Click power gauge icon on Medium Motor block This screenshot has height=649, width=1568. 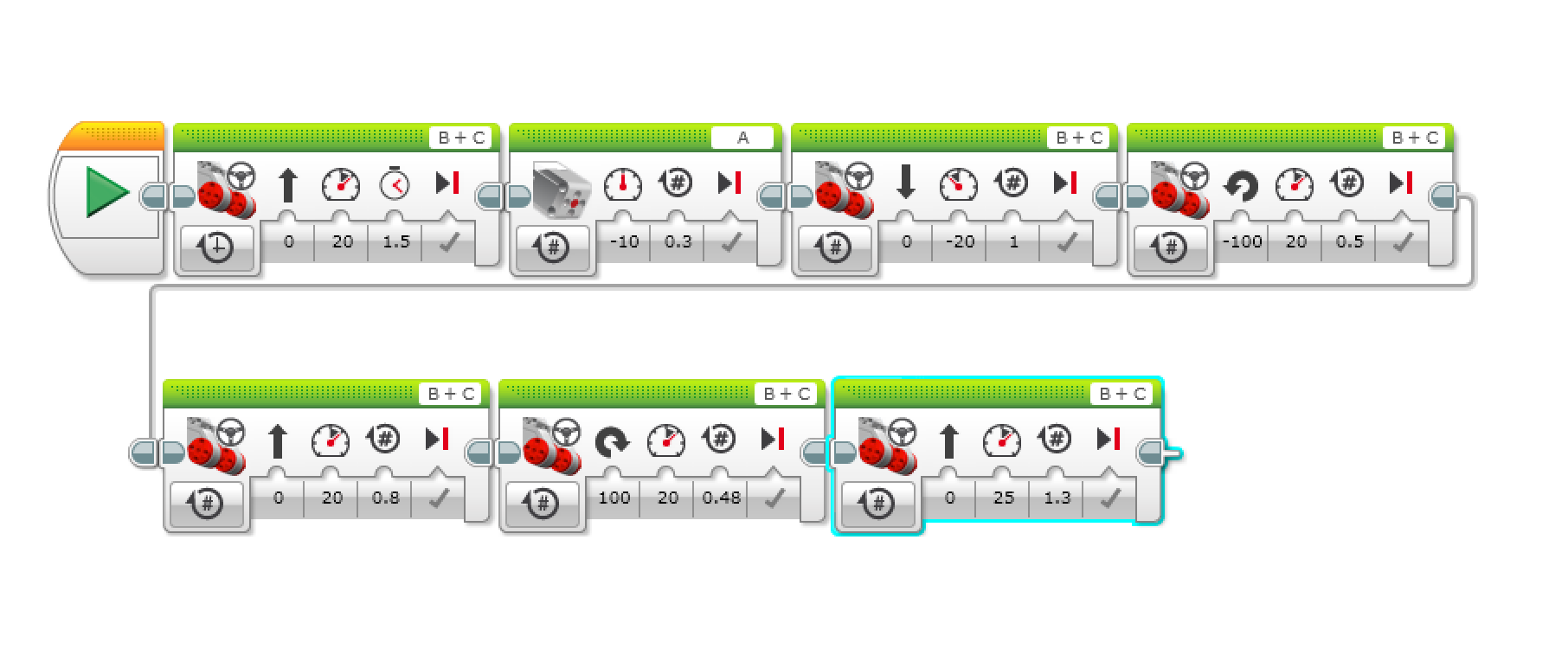[621, 183]
